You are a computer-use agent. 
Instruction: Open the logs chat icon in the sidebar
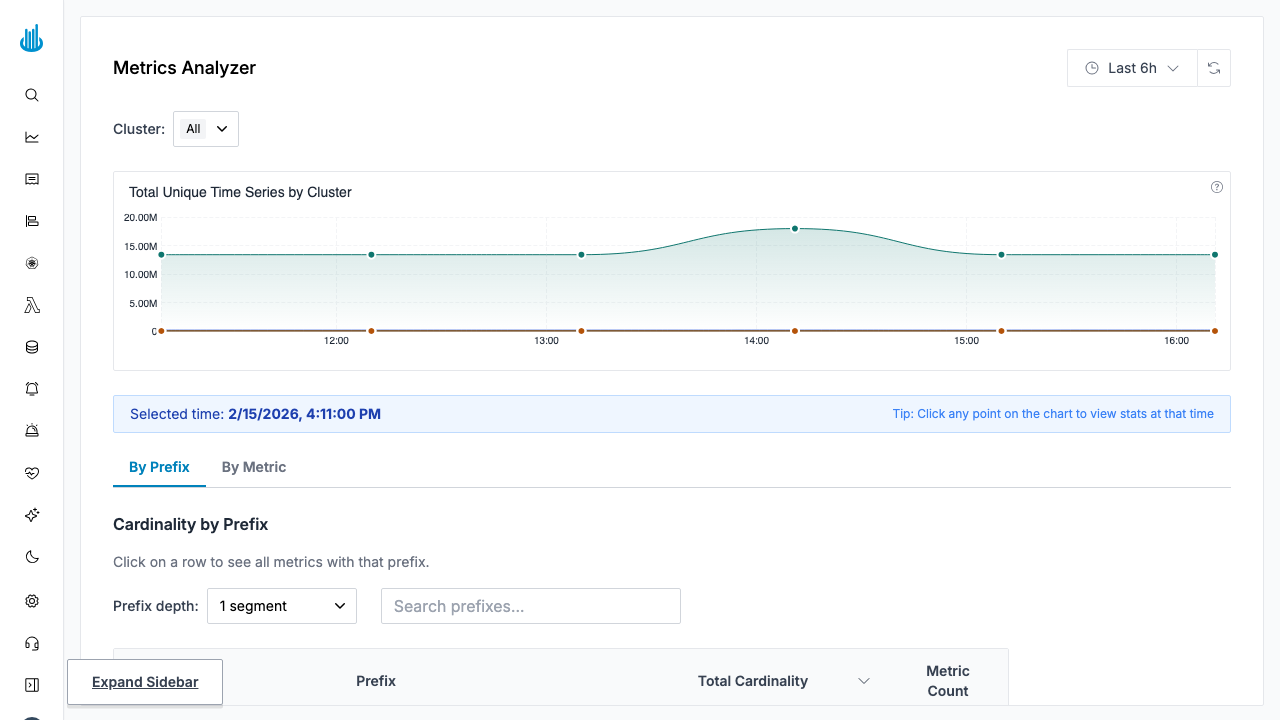tap(31, 179)
